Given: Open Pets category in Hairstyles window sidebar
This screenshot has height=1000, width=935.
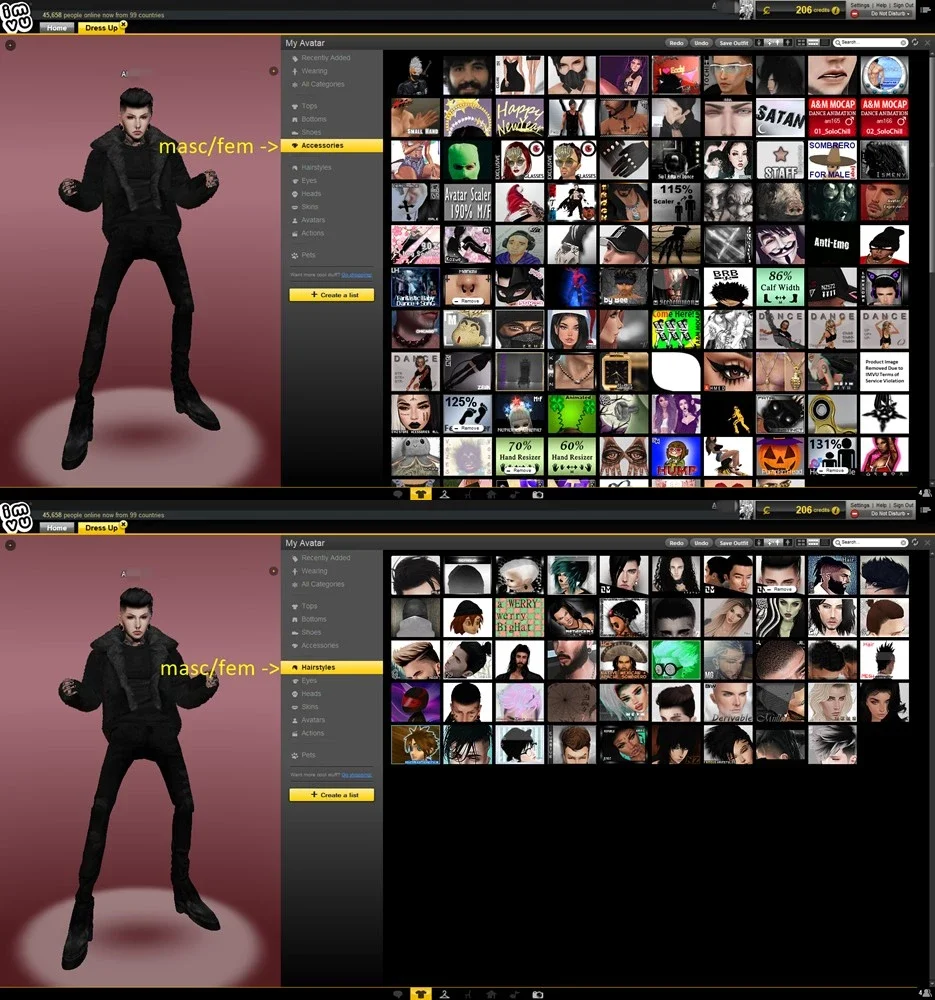Looking at the screenshot, I should [x=308, y=754].
